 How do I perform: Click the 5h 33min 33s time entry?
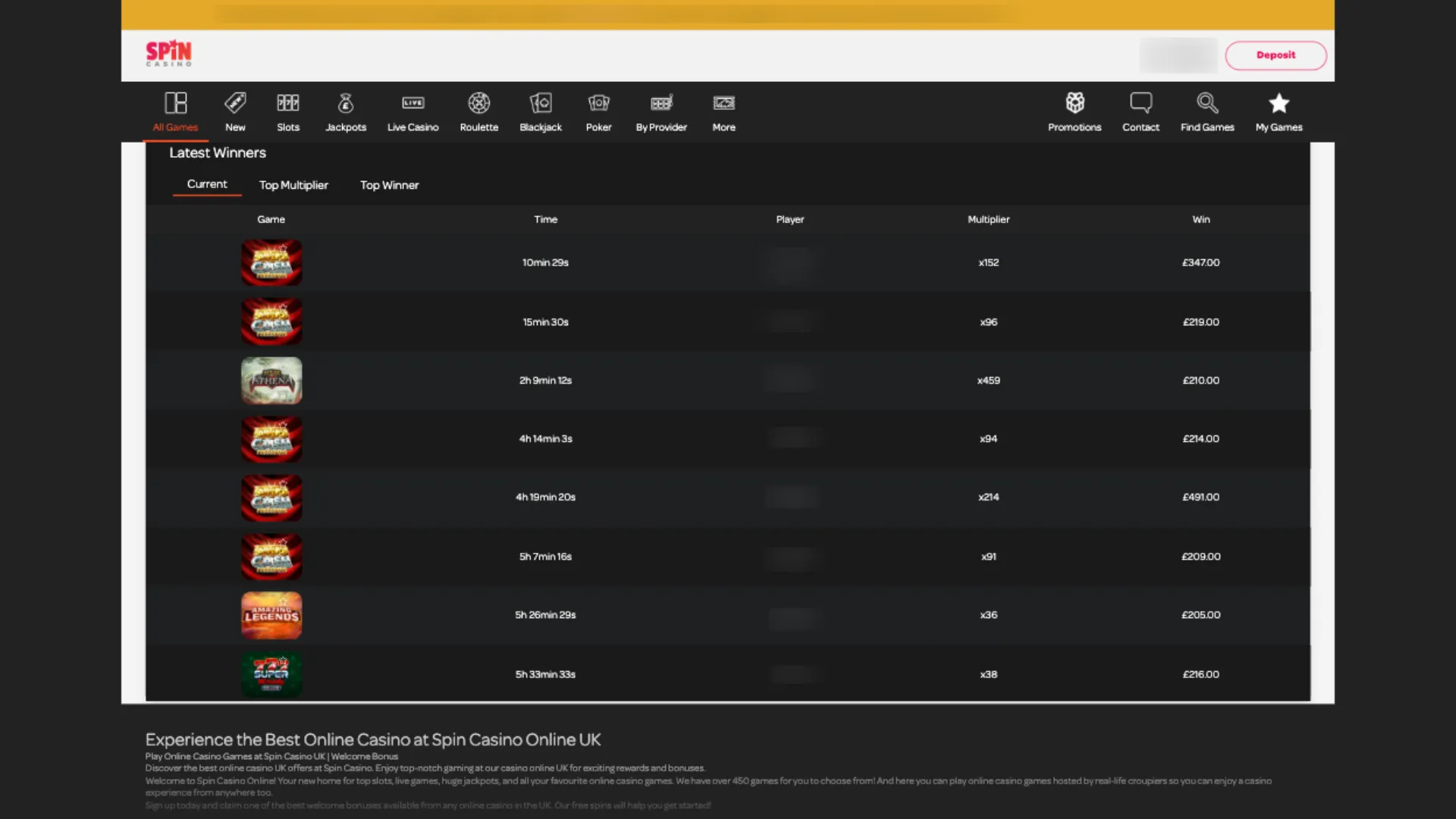(x=545, y=673)
